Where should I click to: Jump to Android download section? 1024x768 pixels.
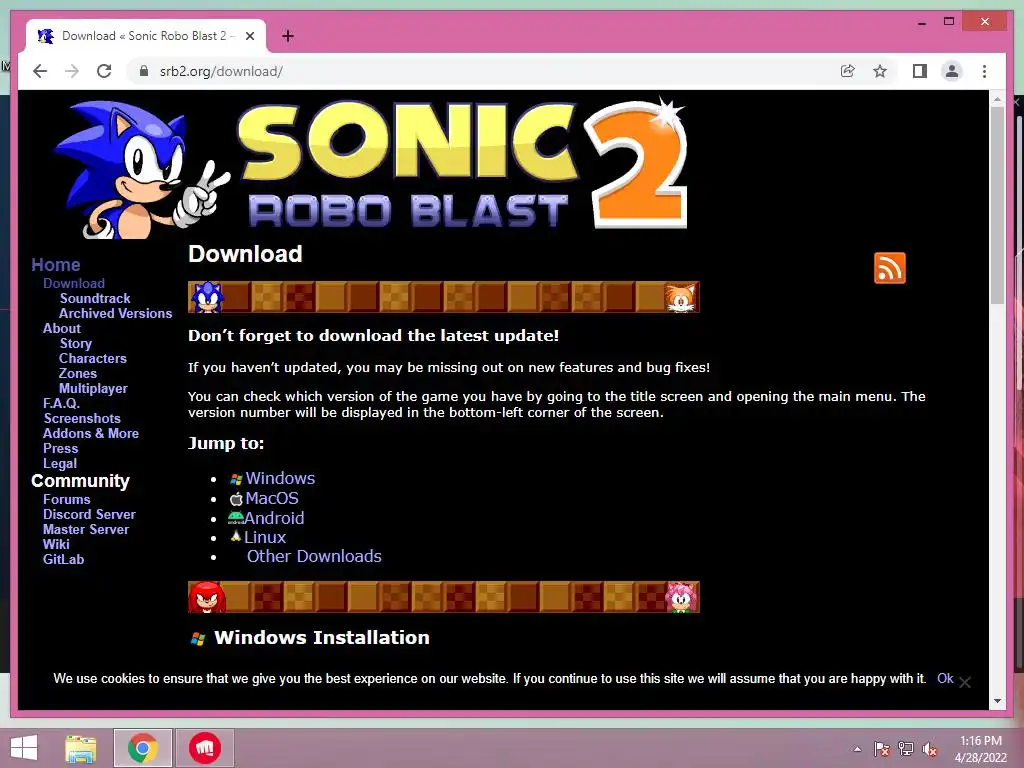pos(274,518)
